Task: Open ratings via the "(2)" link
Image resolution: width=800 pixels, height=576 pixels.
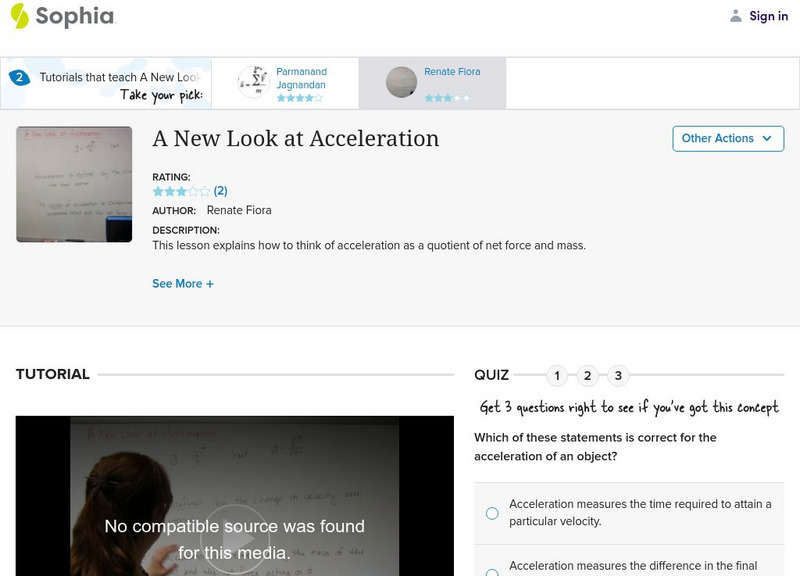Action: 222,189
